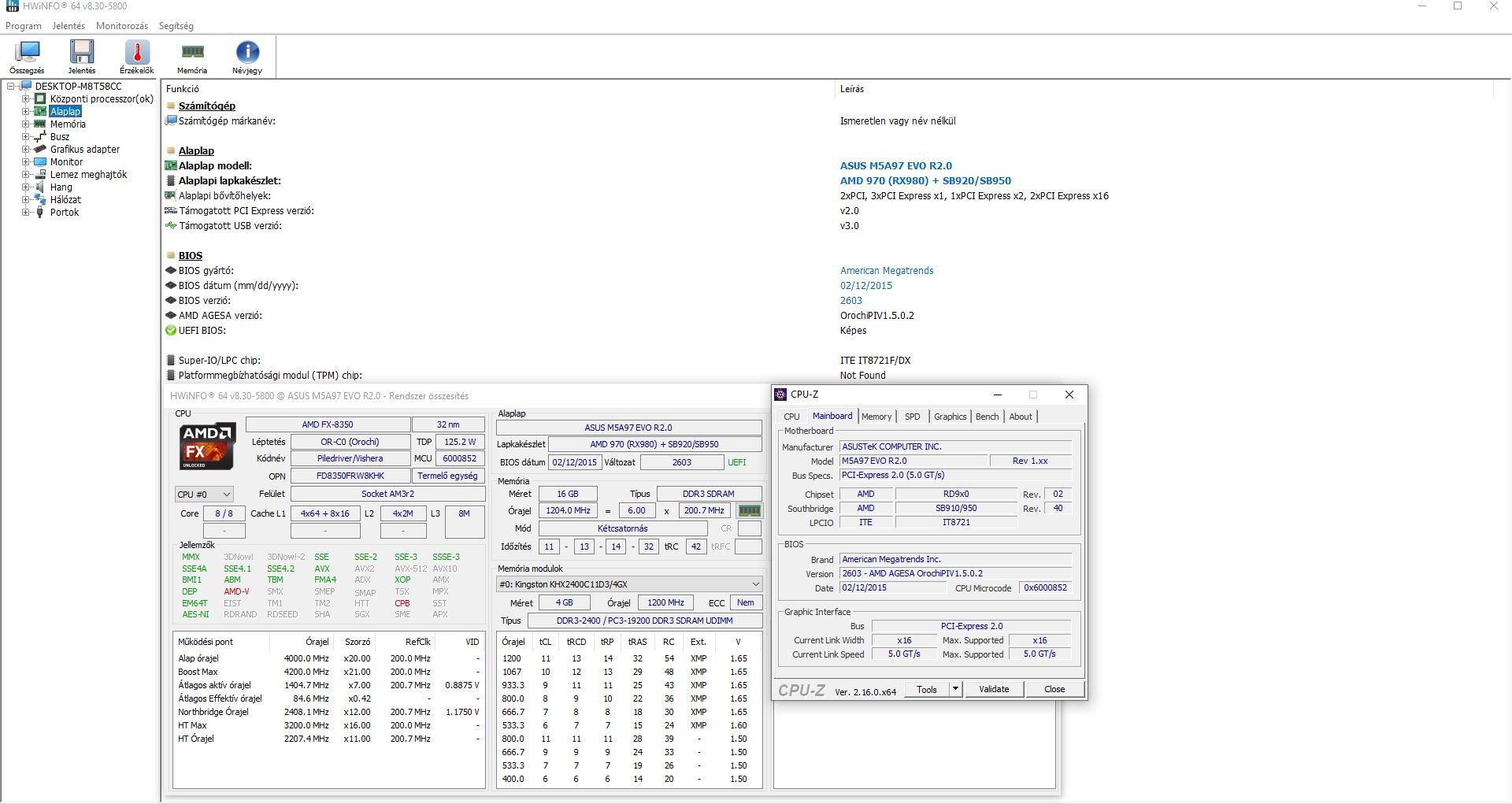Click the green UEFI BIOS checkmark icon
The image size is (1512, 804).
pos(171,331)
